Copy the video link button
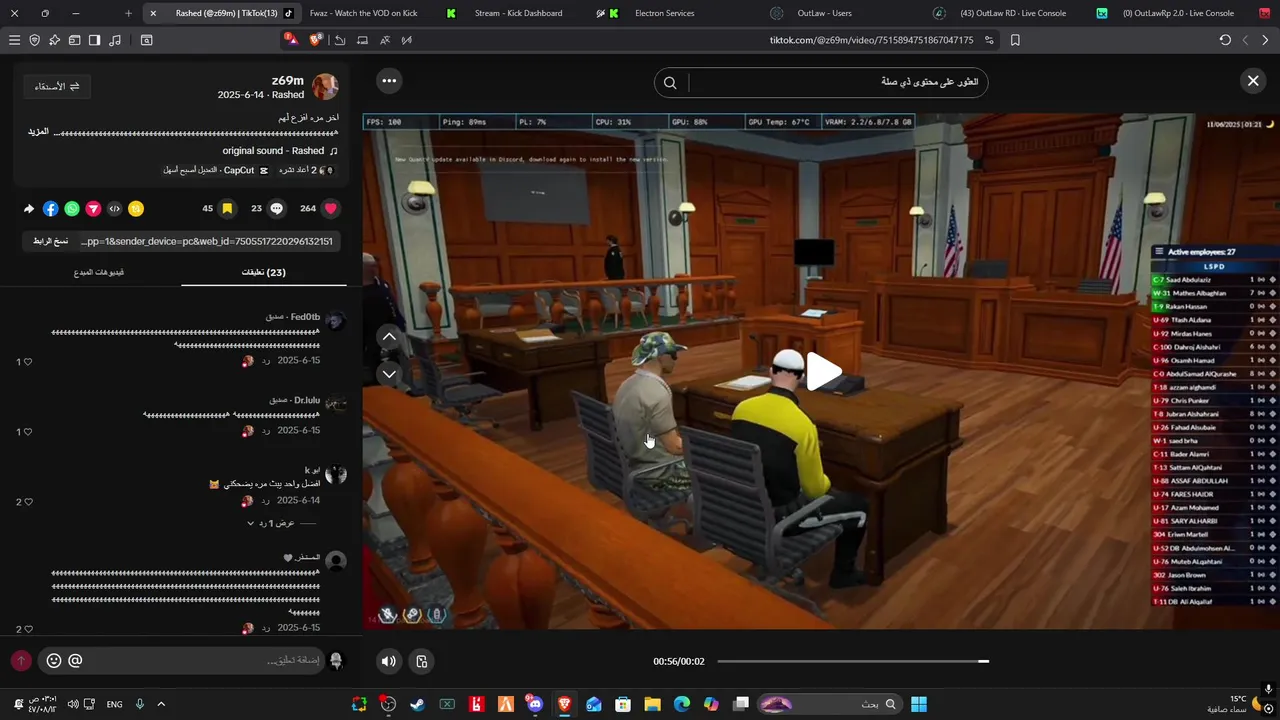Screen dimensions: 1280x720 tap(50, 241)
